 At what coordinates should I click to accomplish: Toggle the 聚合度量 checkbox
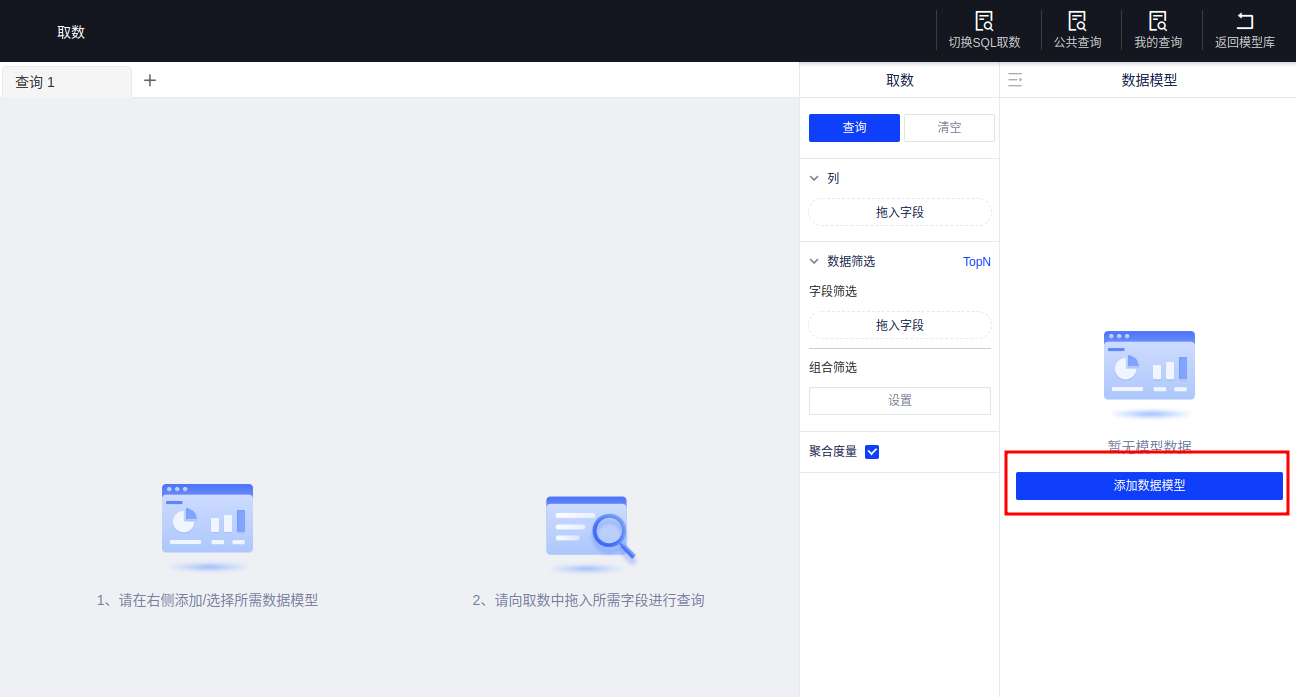click(872, 452)
